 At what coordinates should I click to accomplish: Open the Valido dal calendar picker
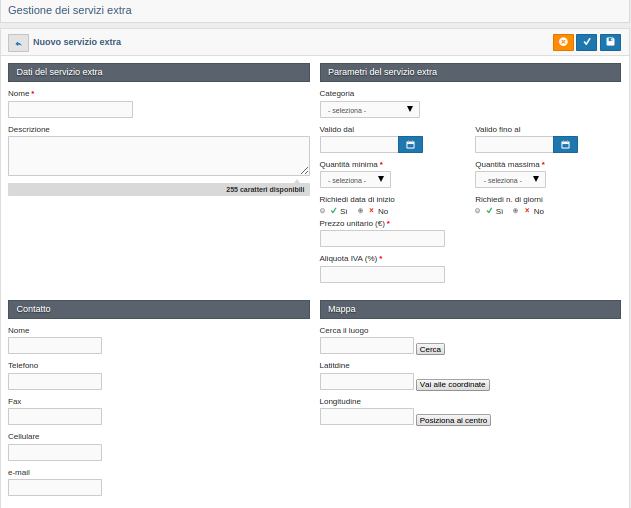coord(410,145)
